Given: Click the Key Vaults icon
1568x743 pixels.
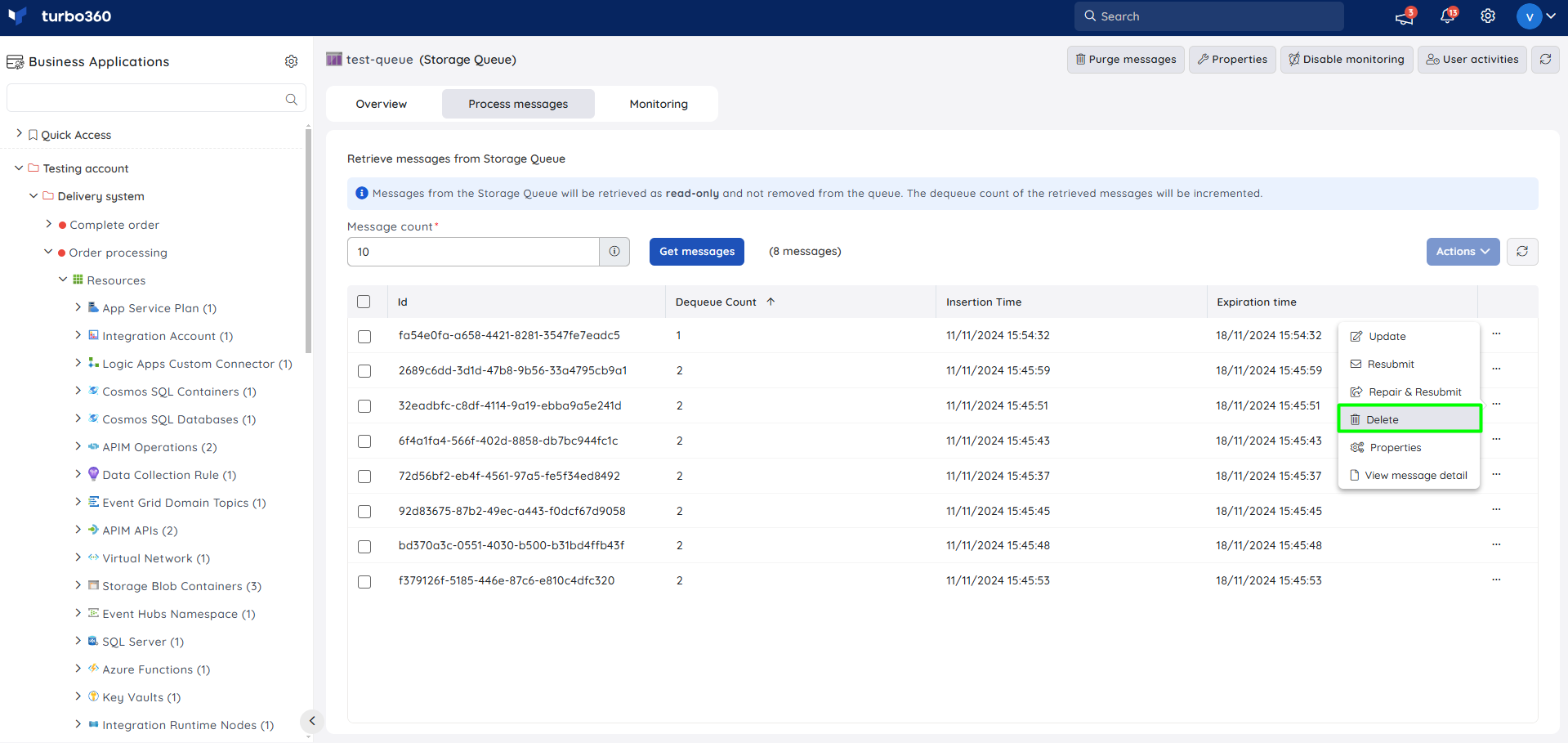Looking at the screenshot, I should 93,696.
